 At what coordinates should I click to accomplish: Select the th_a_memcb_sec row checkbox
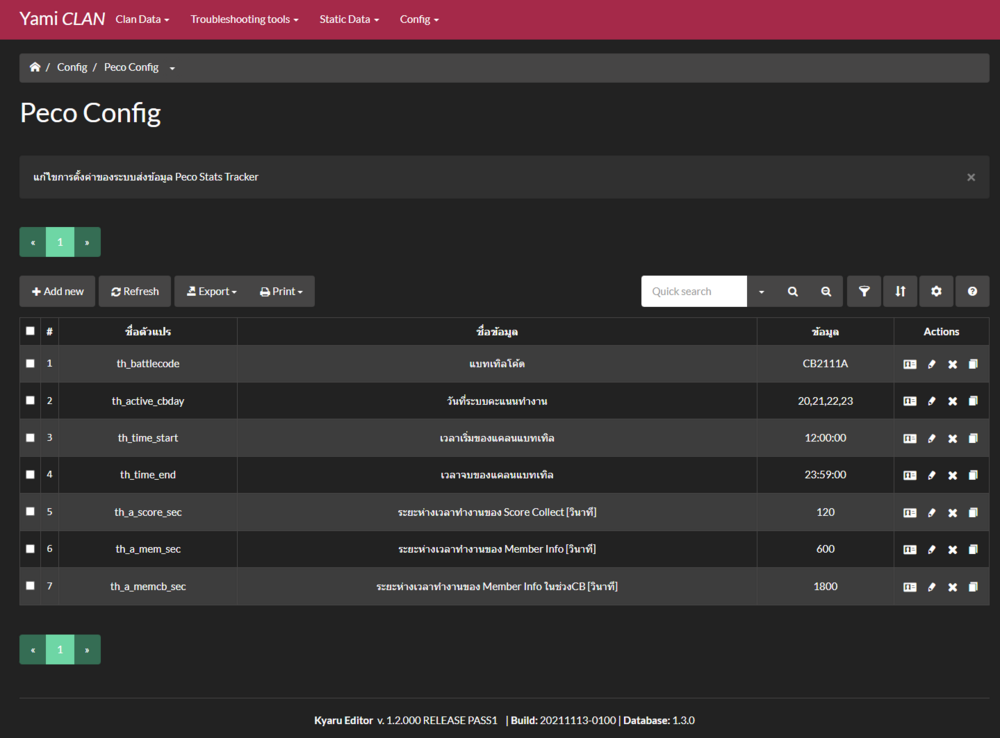pos(30,586)
